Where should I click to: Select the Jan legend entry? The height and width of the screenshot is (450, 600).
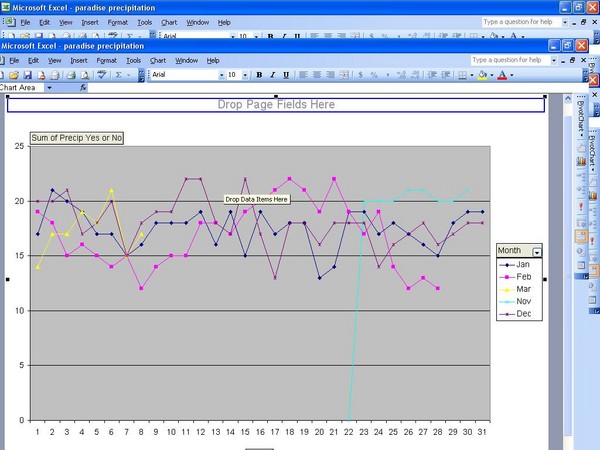[515, 264]
